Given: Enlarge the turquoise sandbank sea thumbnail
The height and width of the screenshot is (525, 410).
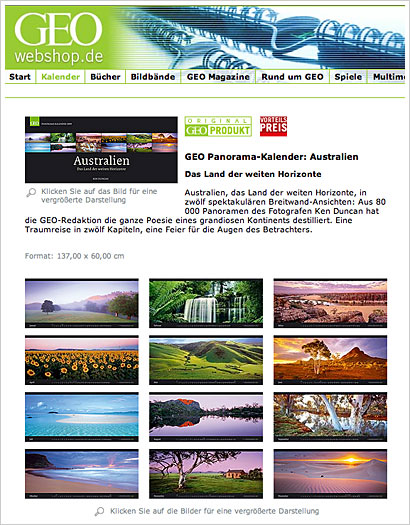Looking at the screenshot, I should tap(82, 417).
